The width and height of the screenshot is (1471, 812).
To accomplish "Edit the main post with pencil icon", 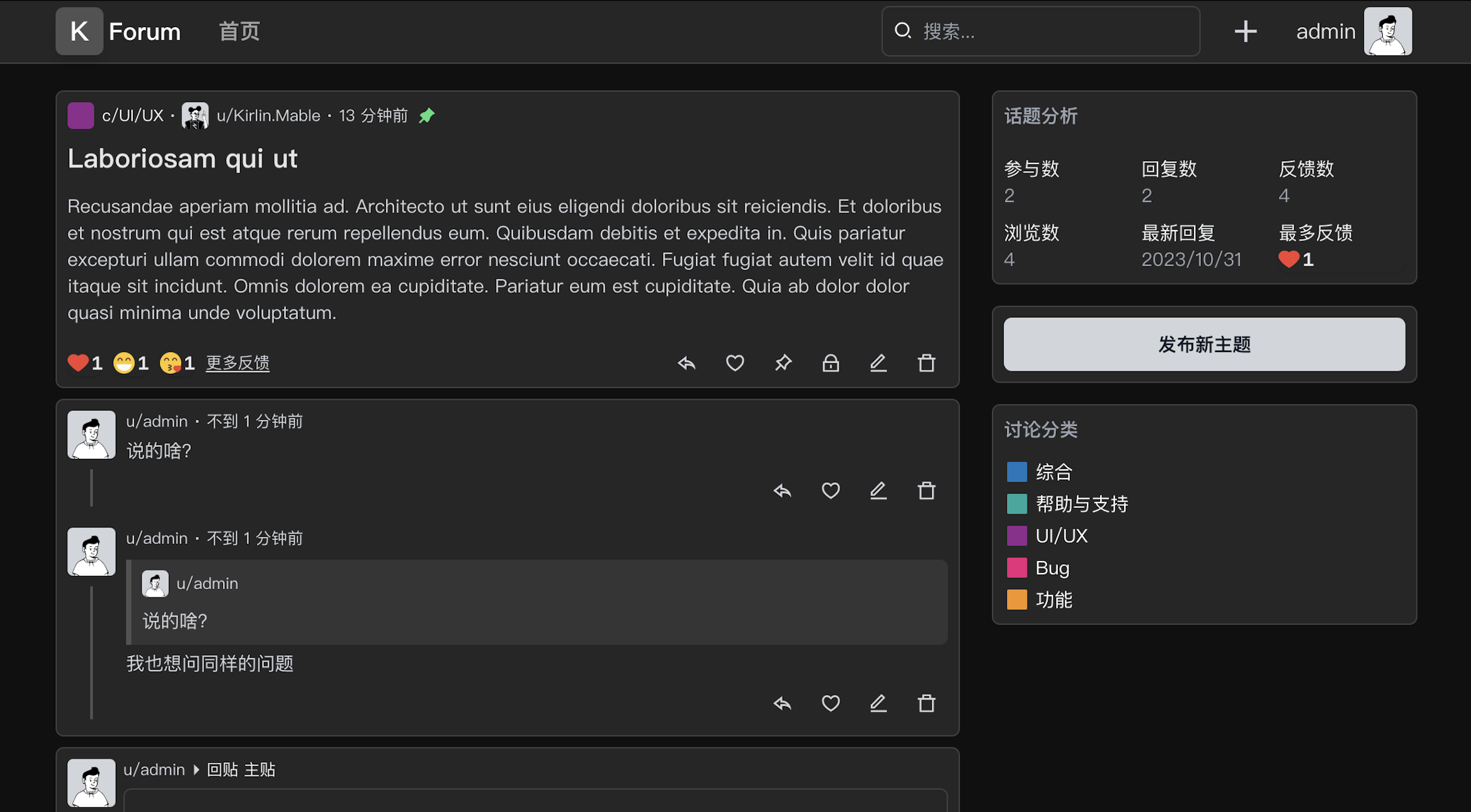I will 878,363.
